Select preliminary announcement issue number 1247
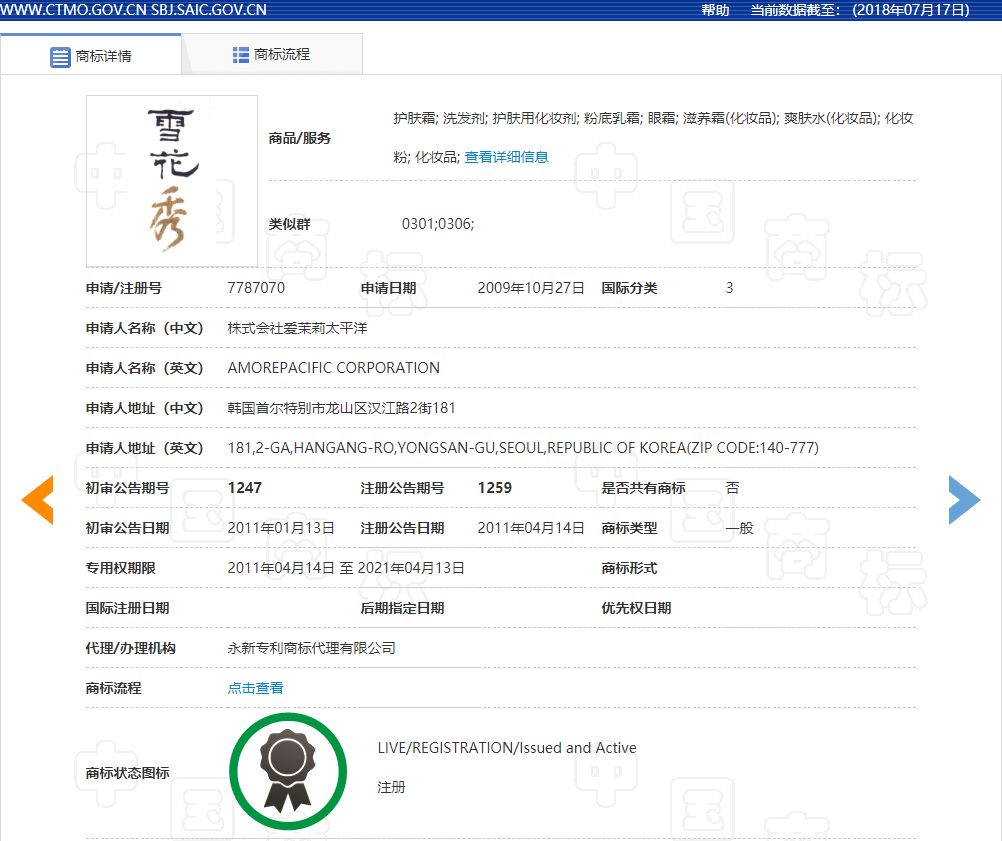This screenshot has height=841, width=1002. click(x=245, y=488)
